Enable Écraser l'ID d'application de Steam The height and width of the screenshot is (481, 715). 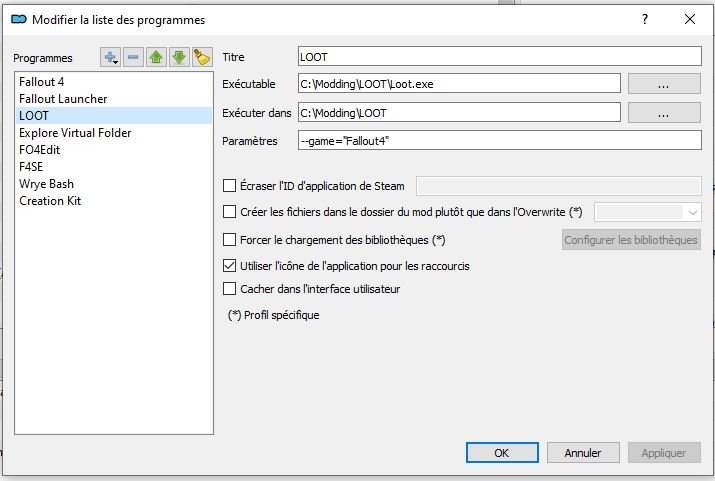[230, 186]
